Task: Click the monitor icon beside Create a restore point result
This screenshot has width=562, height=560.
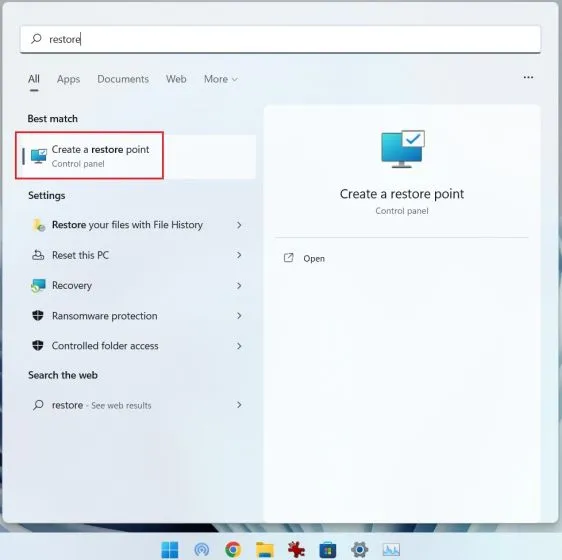Action: point(39,156)
